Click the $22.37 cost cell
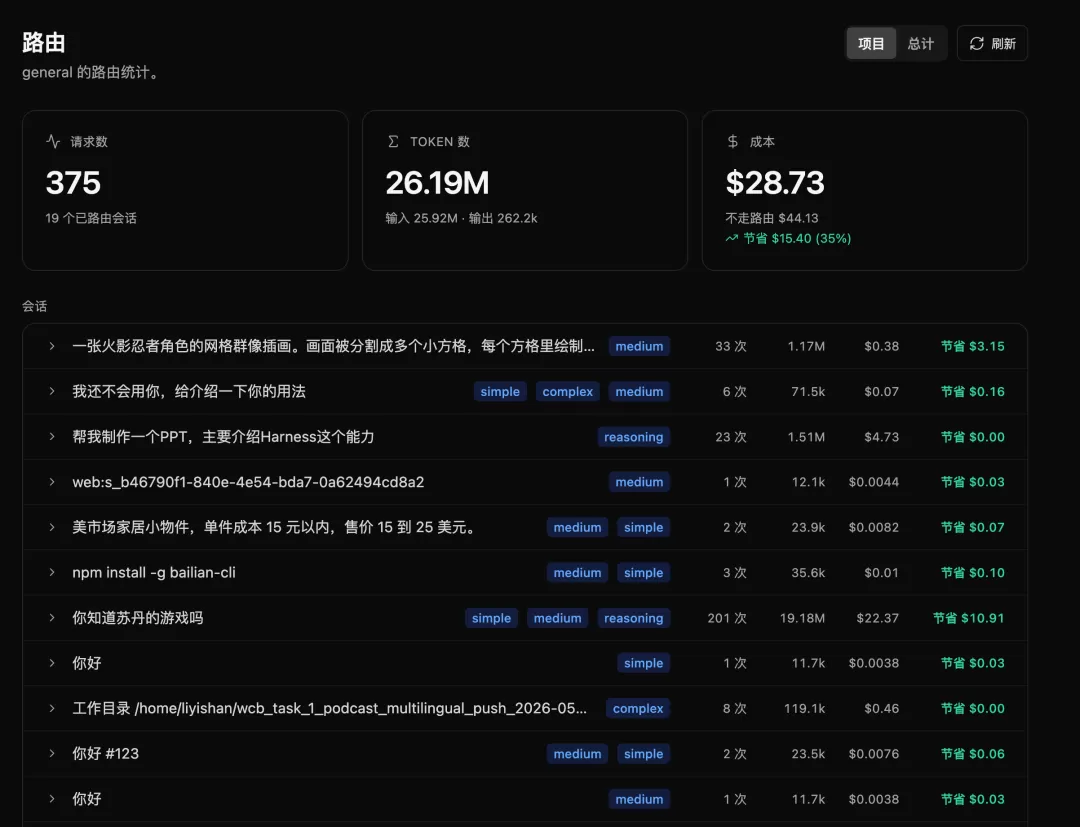Screen dimensions: 1080x827 pos(878,618)
